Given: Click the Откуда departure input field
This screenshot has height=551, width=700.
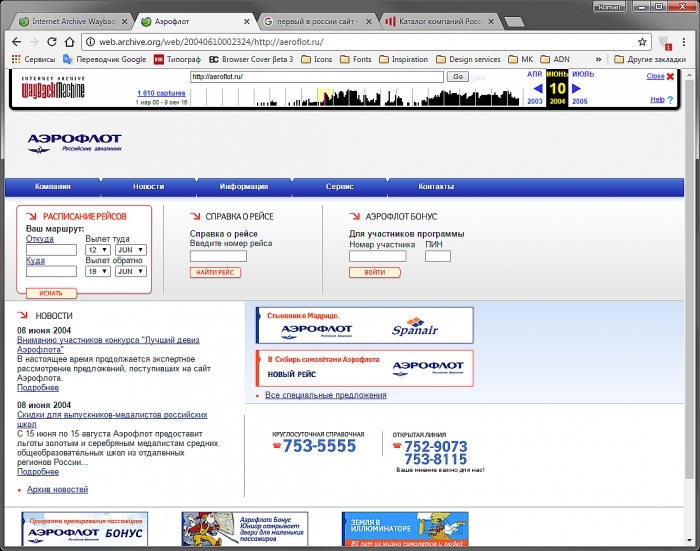Looking at the screenshot, I should 51,250.
